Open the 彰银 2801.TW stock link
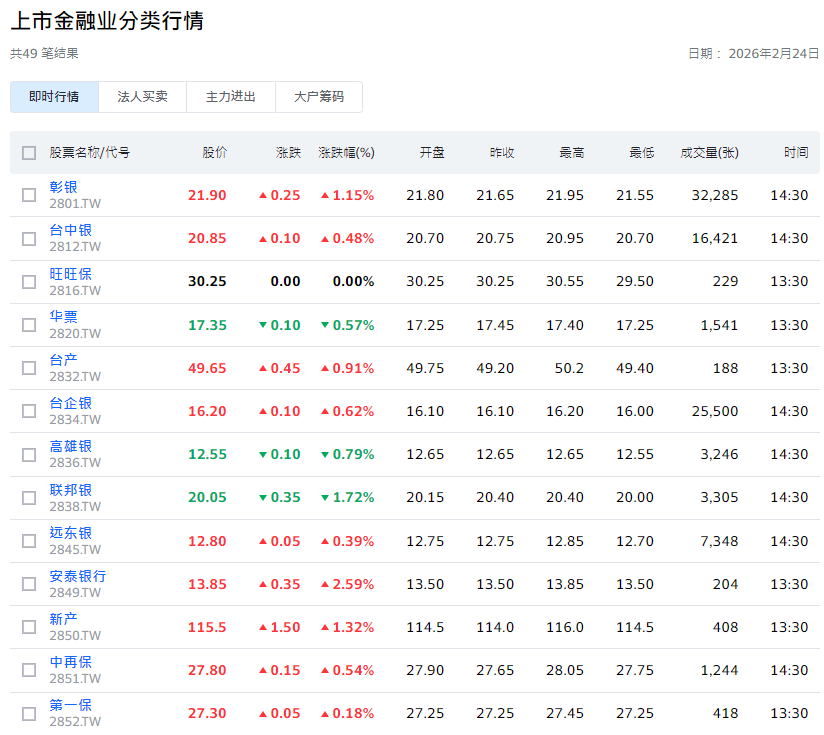Screen dimensions: 824x735 [x=64, y=186]
